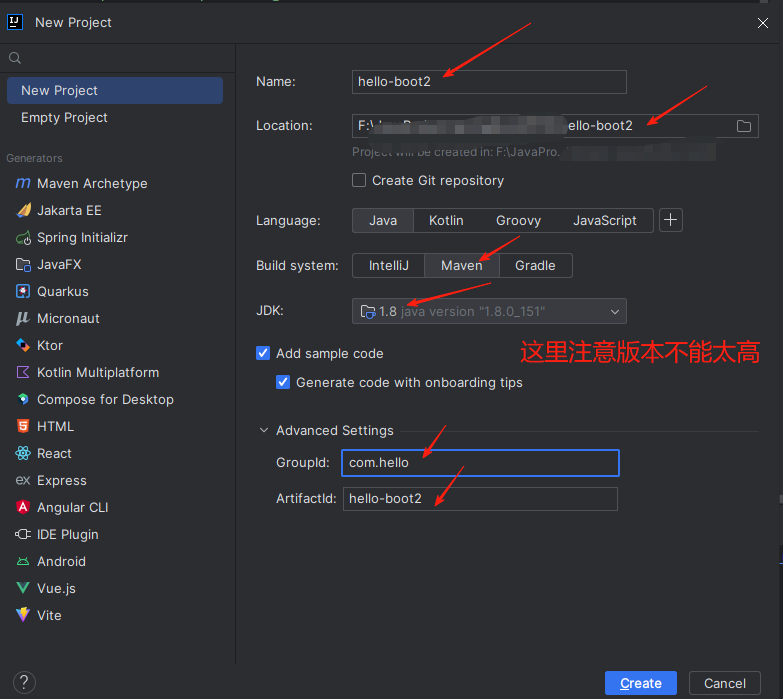The image size is (783, 699).
Task: Choose IntelliJ build system
Action: (389, 266)
